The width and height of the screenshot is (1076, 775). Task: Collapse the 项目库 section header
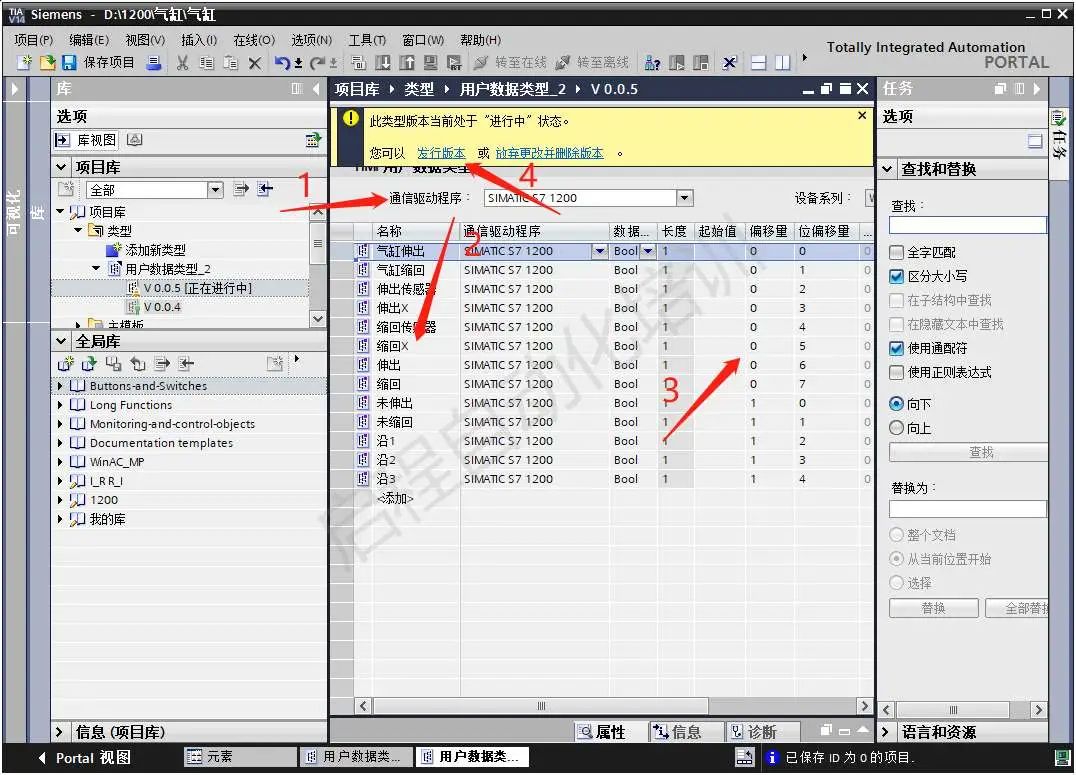(61, 167)
